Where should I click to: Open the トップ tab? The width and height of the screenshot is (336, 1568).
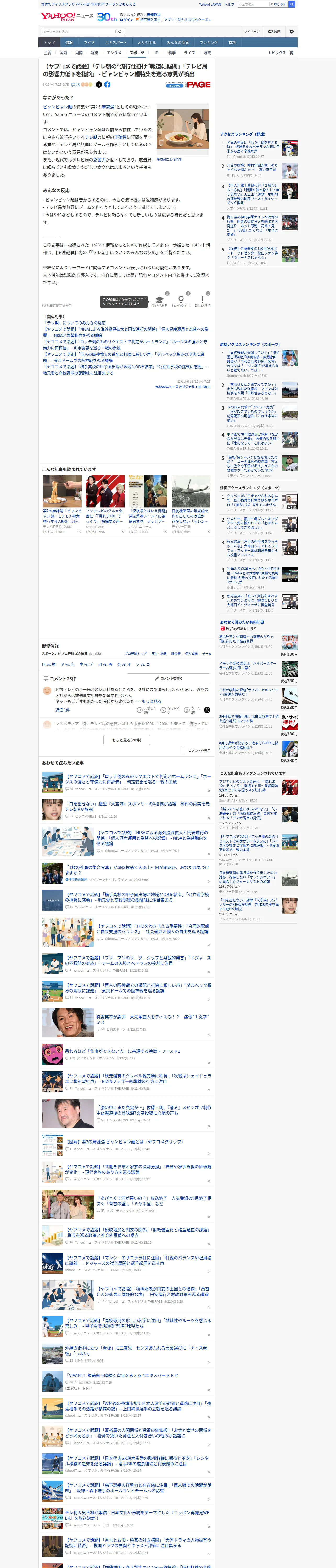click(49, 43)
